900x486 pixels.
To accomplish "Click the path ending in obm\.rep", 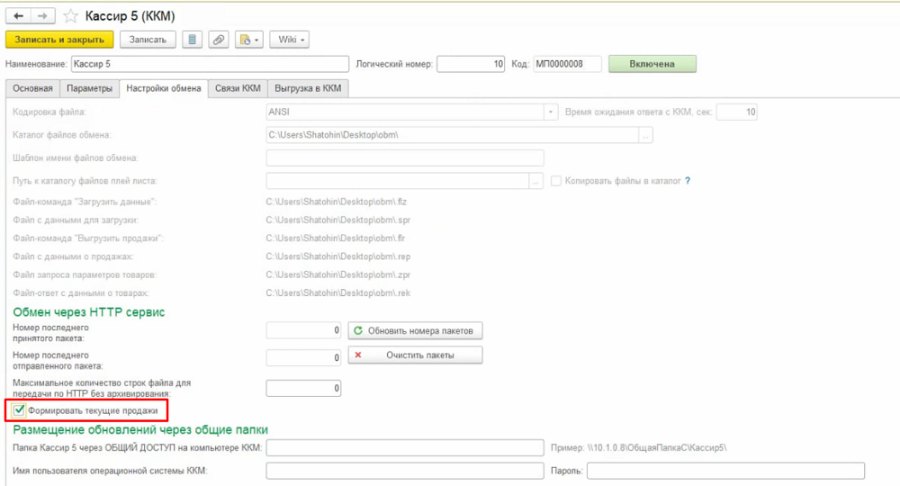I will [x=338, y=256].
